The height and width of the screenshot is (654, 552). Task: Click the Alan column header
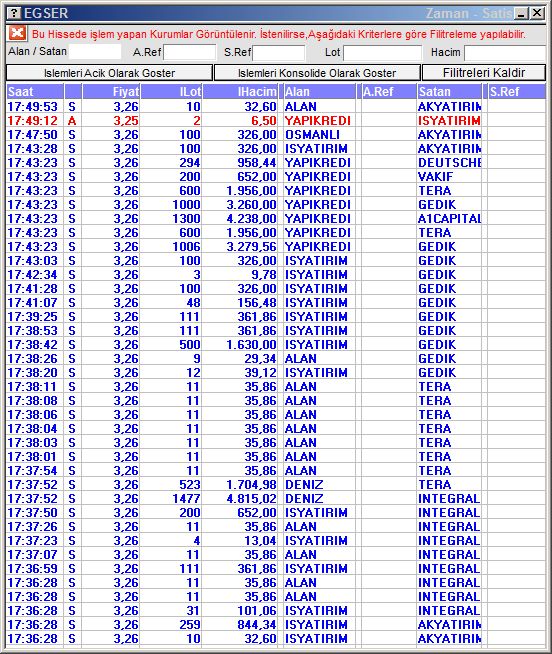pos(320,92)
